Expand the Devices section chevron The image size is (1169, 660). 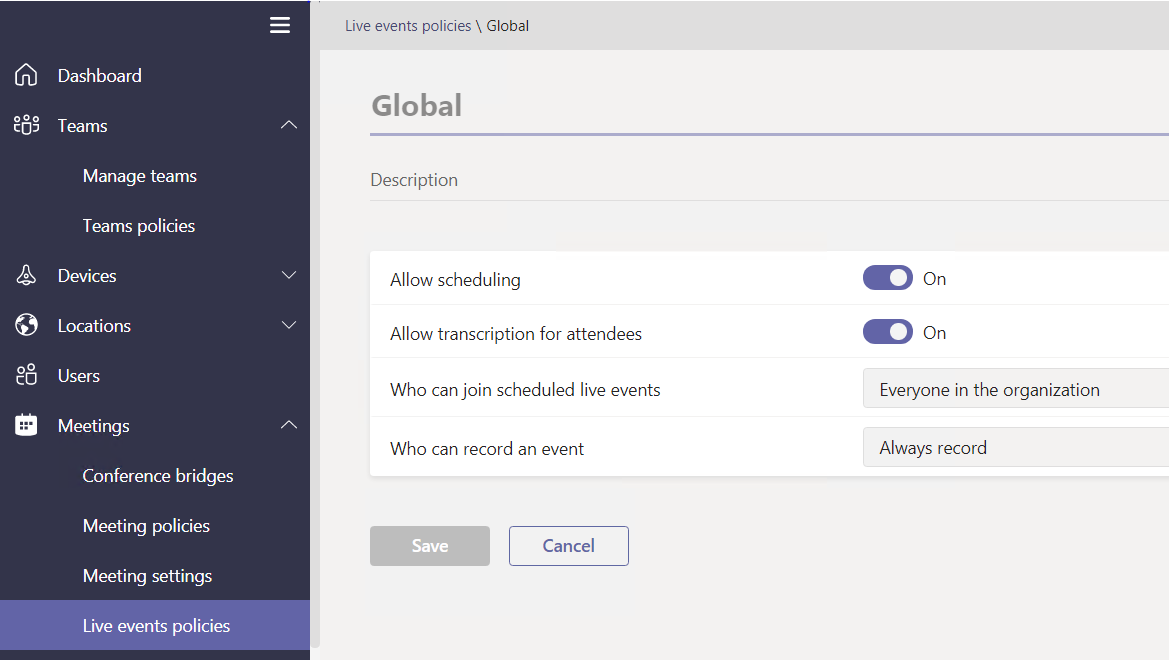(289, 275)
